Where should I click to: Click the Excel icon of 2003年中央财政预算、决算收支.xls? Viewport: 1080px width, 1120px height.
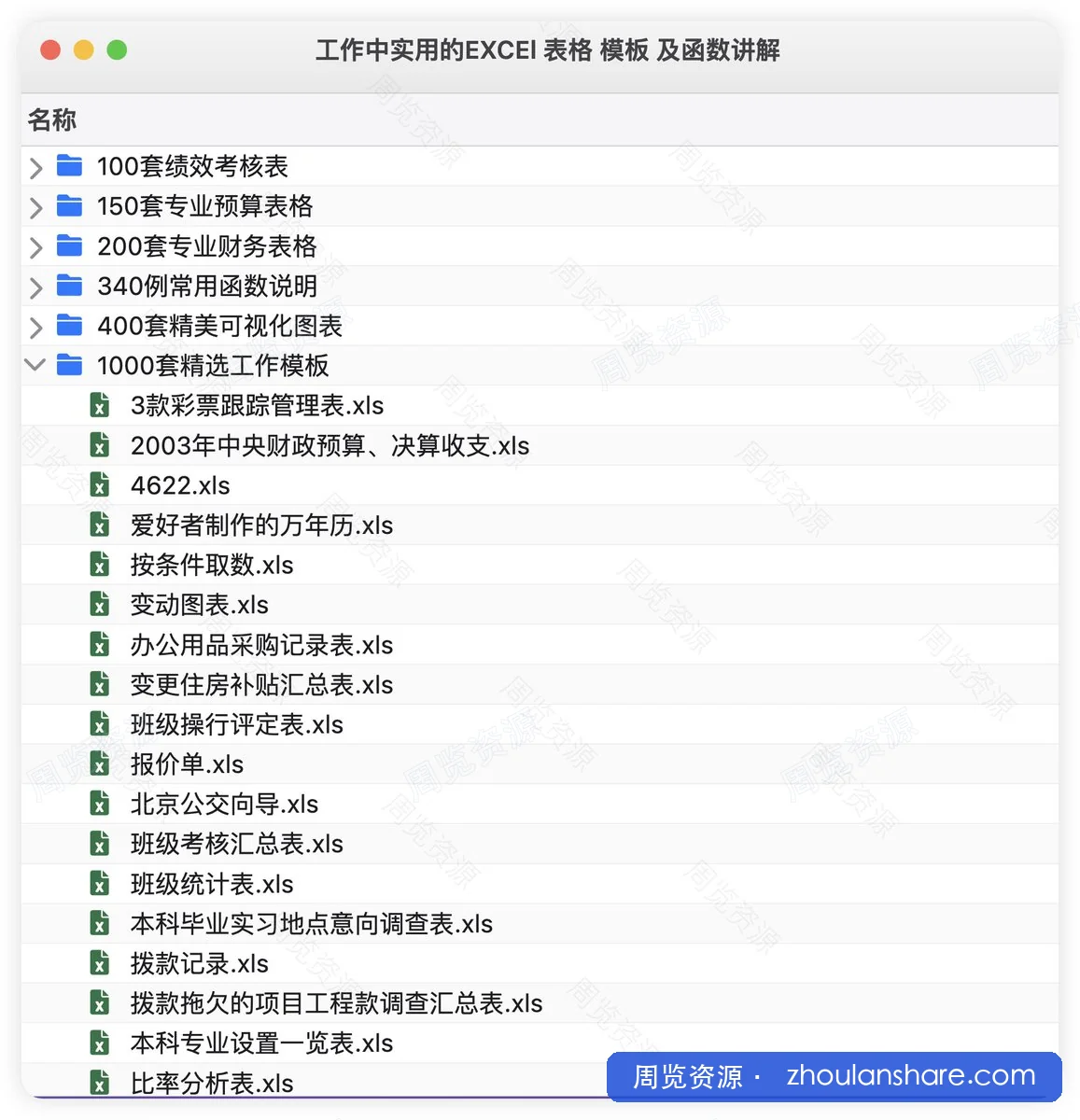[99, 445]
